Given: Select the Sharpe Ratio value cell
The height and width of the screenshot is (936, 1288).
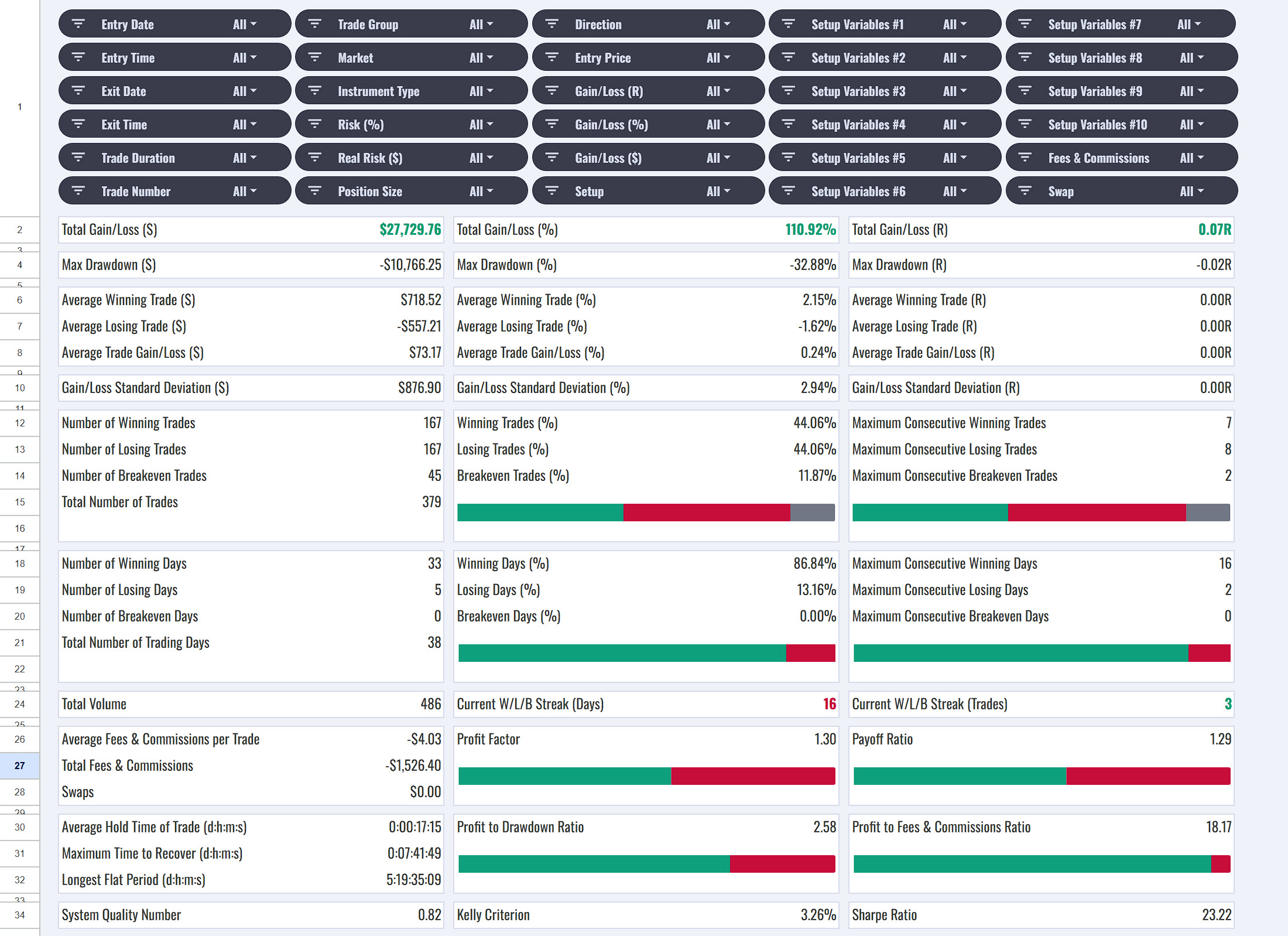Looking at the screenshot, I should [x=1216, y=915].
